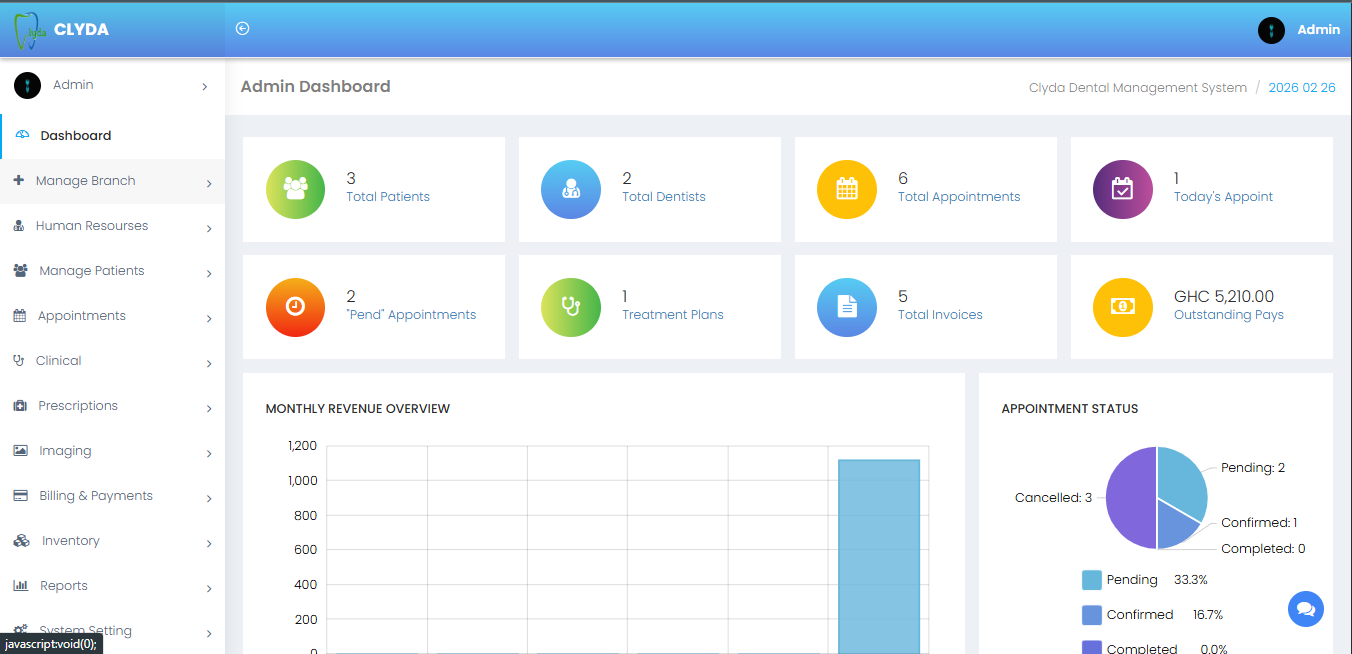Open the chat bubble floating button
This screenshot has width=1352, height=654.
(x=1306, y=609)
